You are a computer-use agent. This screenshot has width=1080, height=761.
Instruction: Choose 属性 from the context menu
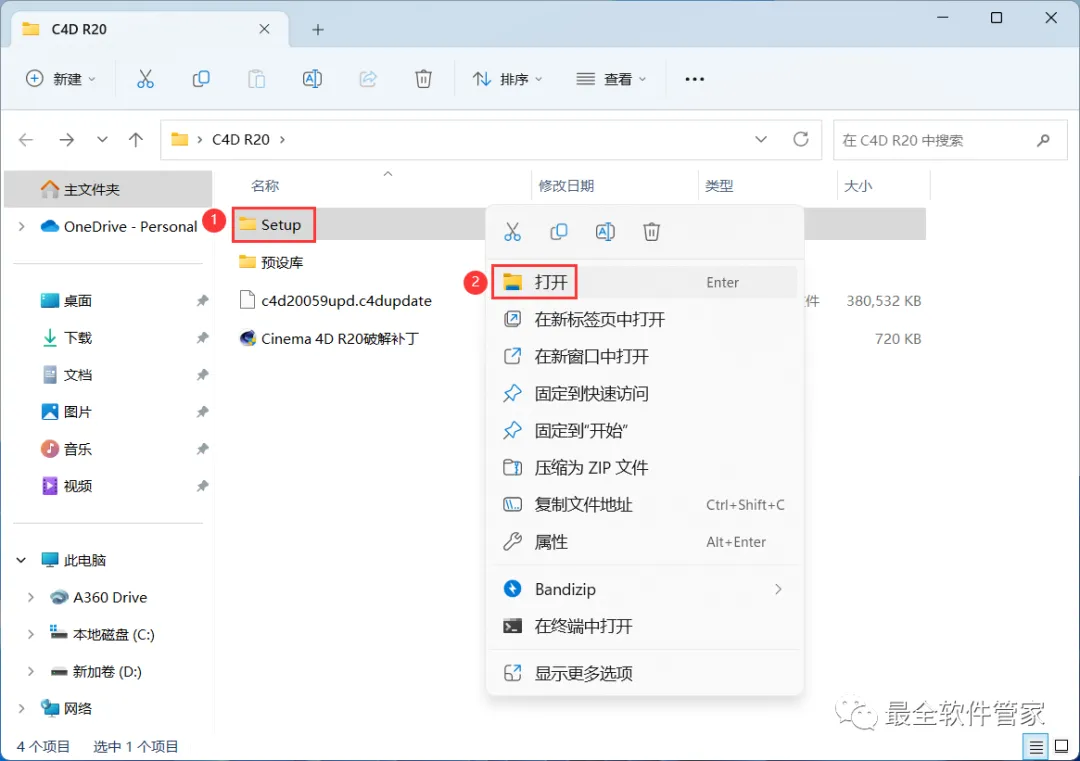644,542
